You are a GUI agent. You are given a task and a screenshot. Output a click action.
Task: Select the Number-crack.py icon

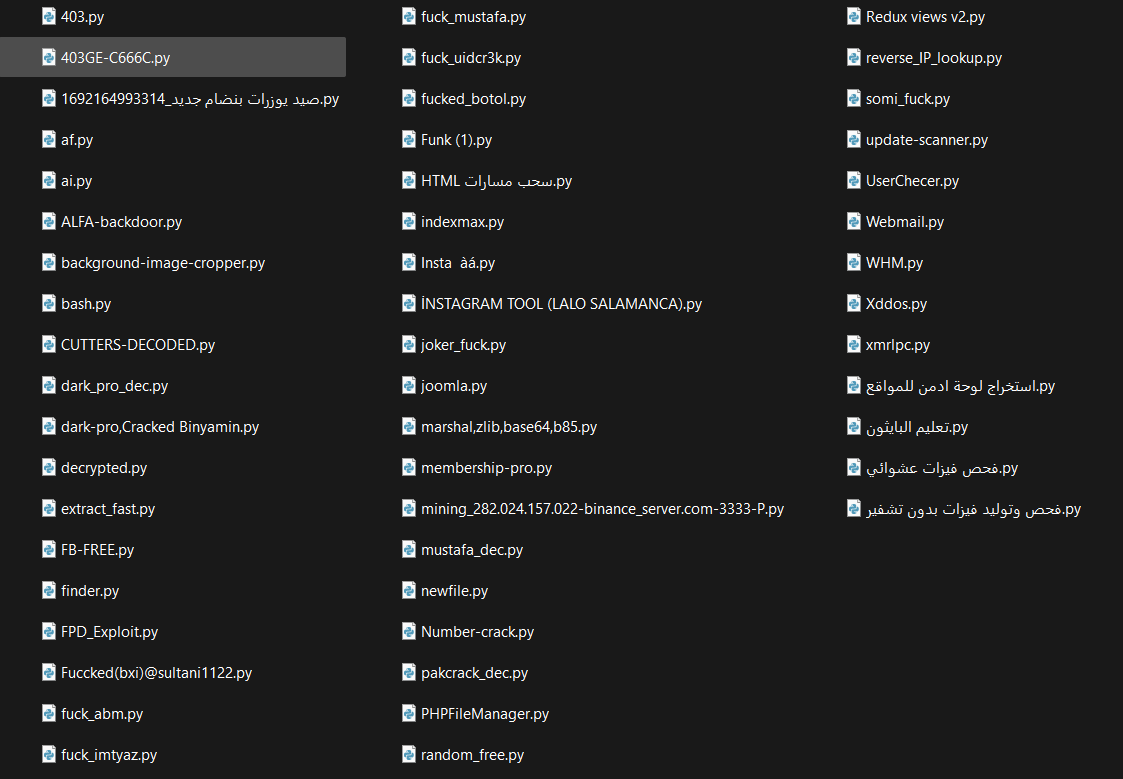pos(409,632)
